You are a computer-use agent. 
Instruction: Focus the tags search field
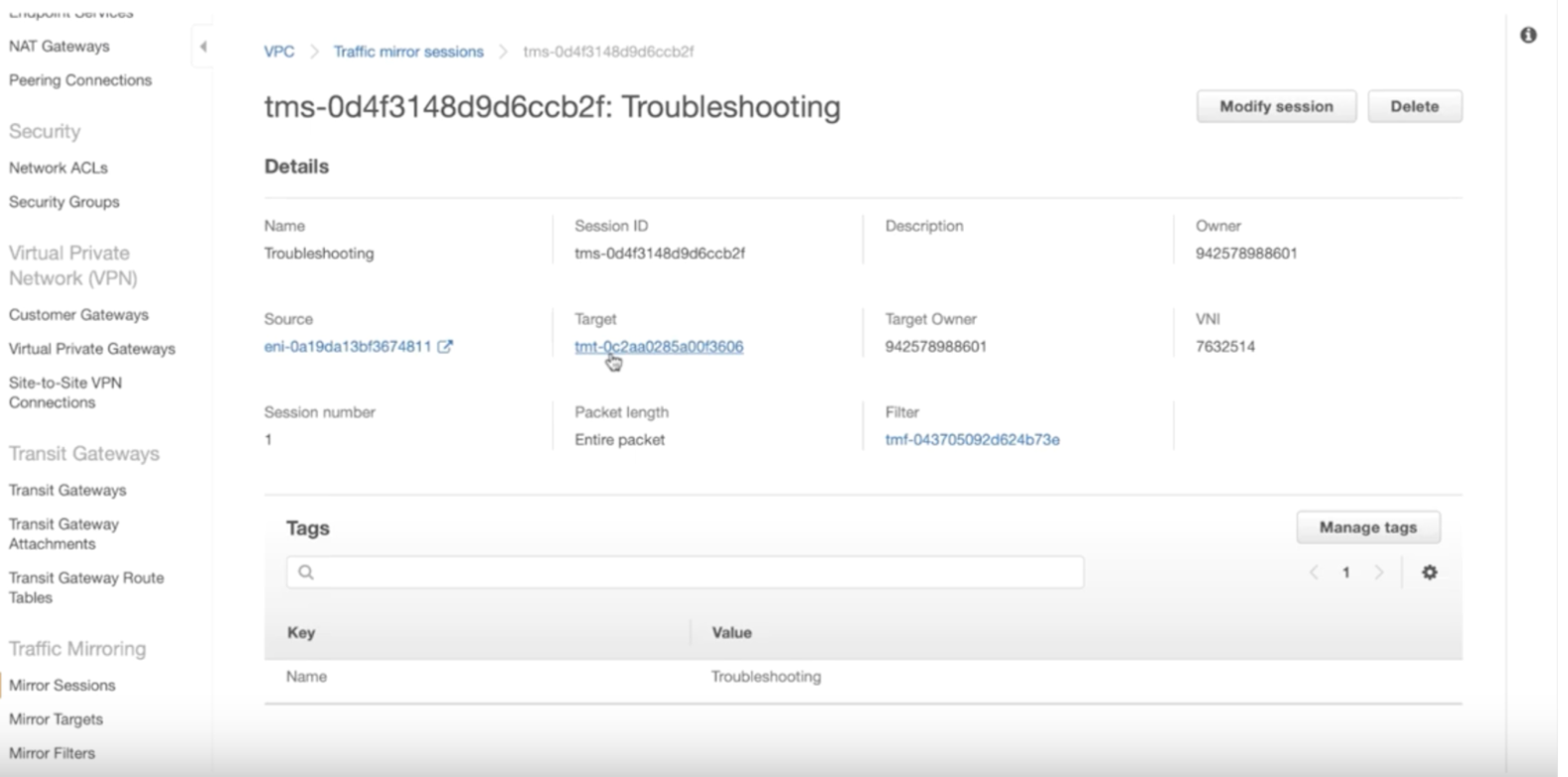[685, 572]
